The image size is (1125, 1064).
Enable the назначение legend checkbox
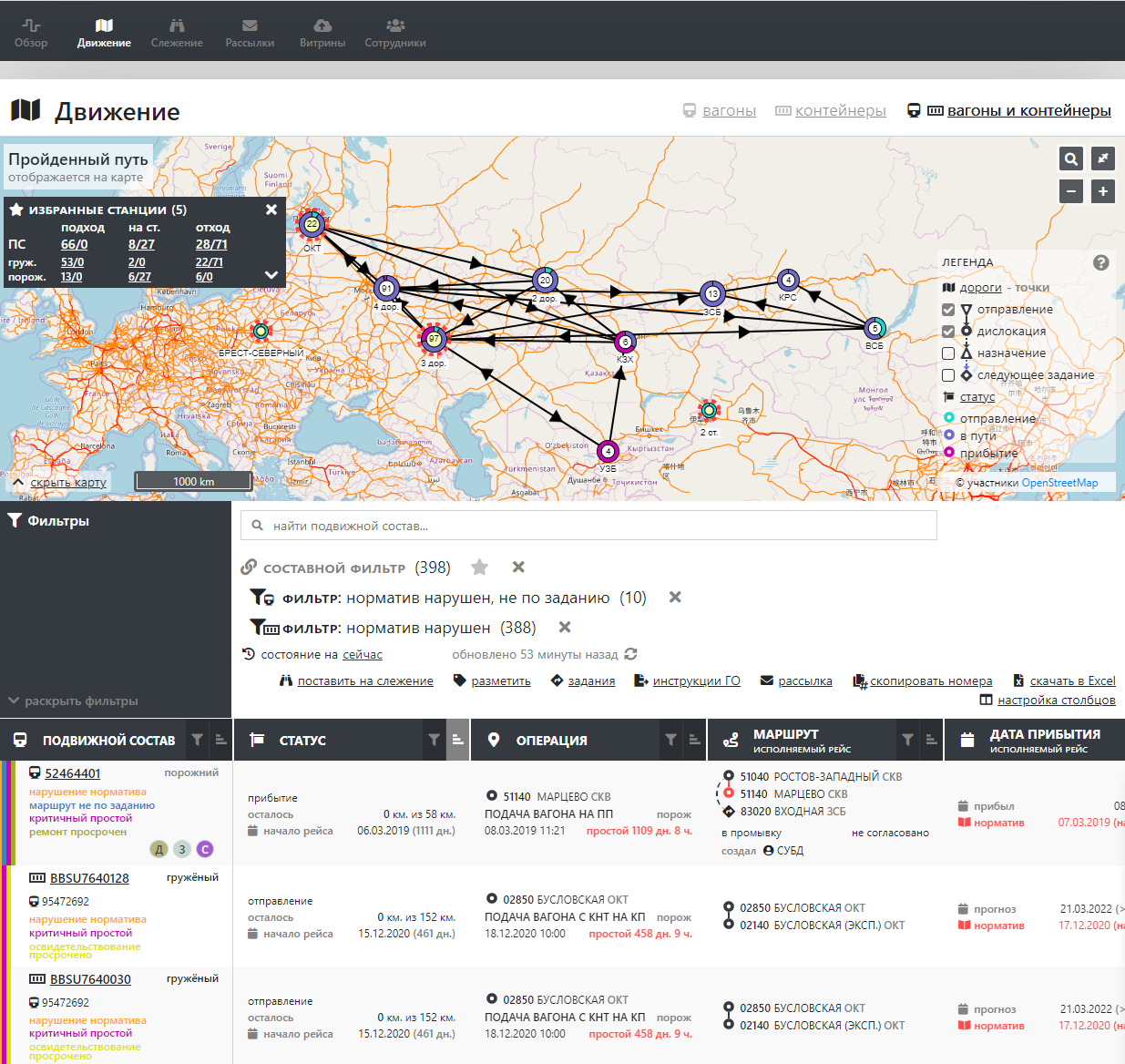coord(948,353)
